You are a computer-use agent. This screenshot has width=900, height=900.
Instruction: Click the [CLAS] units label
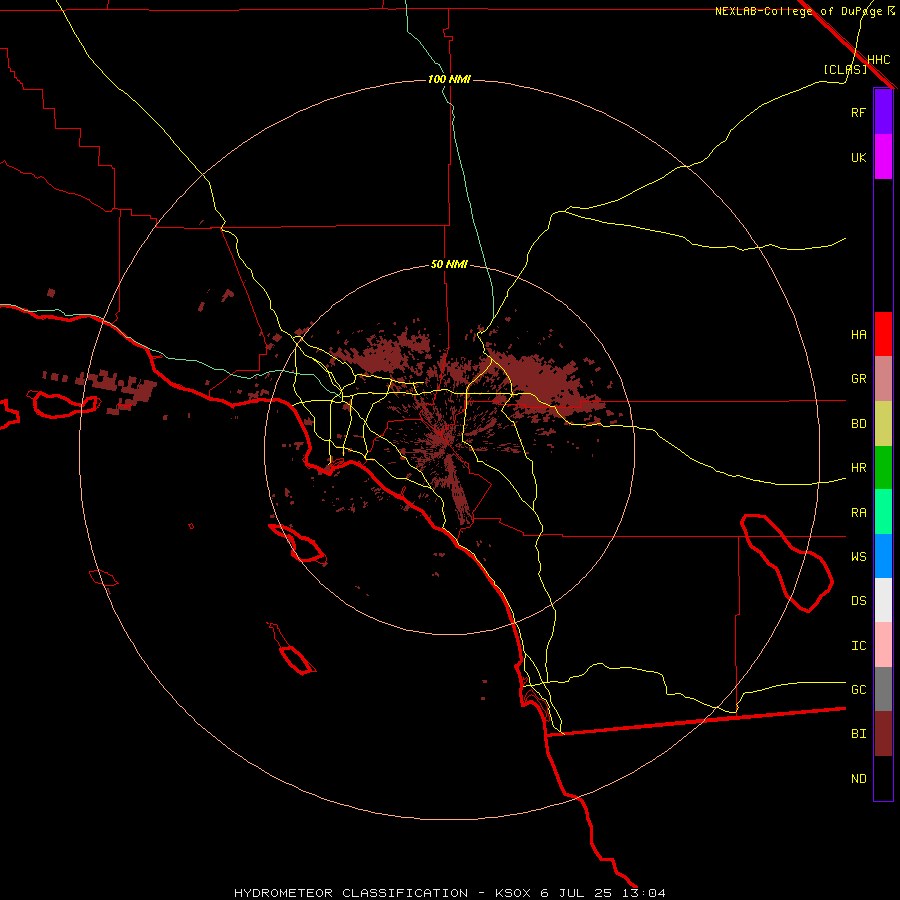845,69
